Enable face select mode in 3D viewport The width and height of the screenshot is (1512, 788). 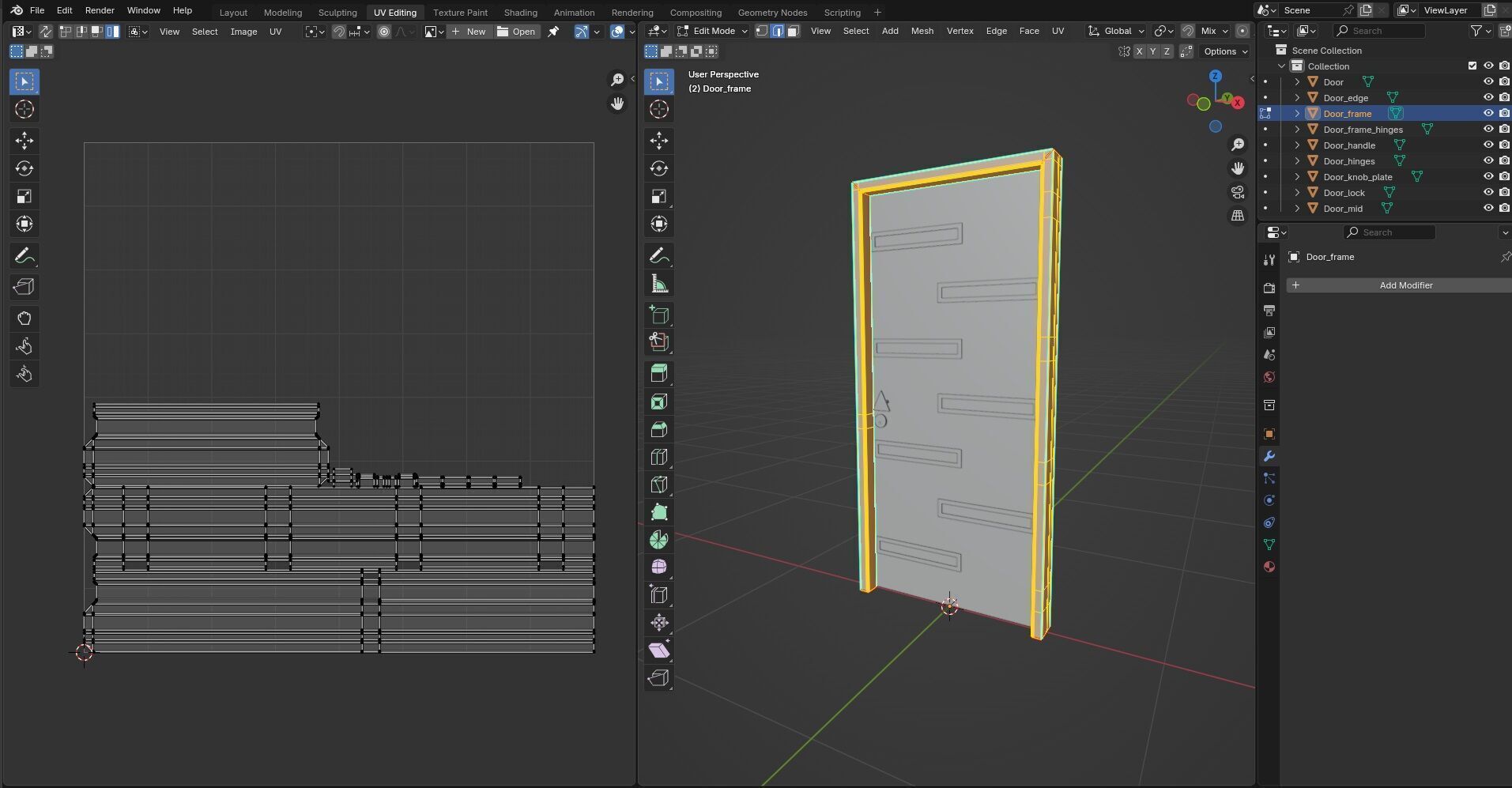click(x=793, y=31)
